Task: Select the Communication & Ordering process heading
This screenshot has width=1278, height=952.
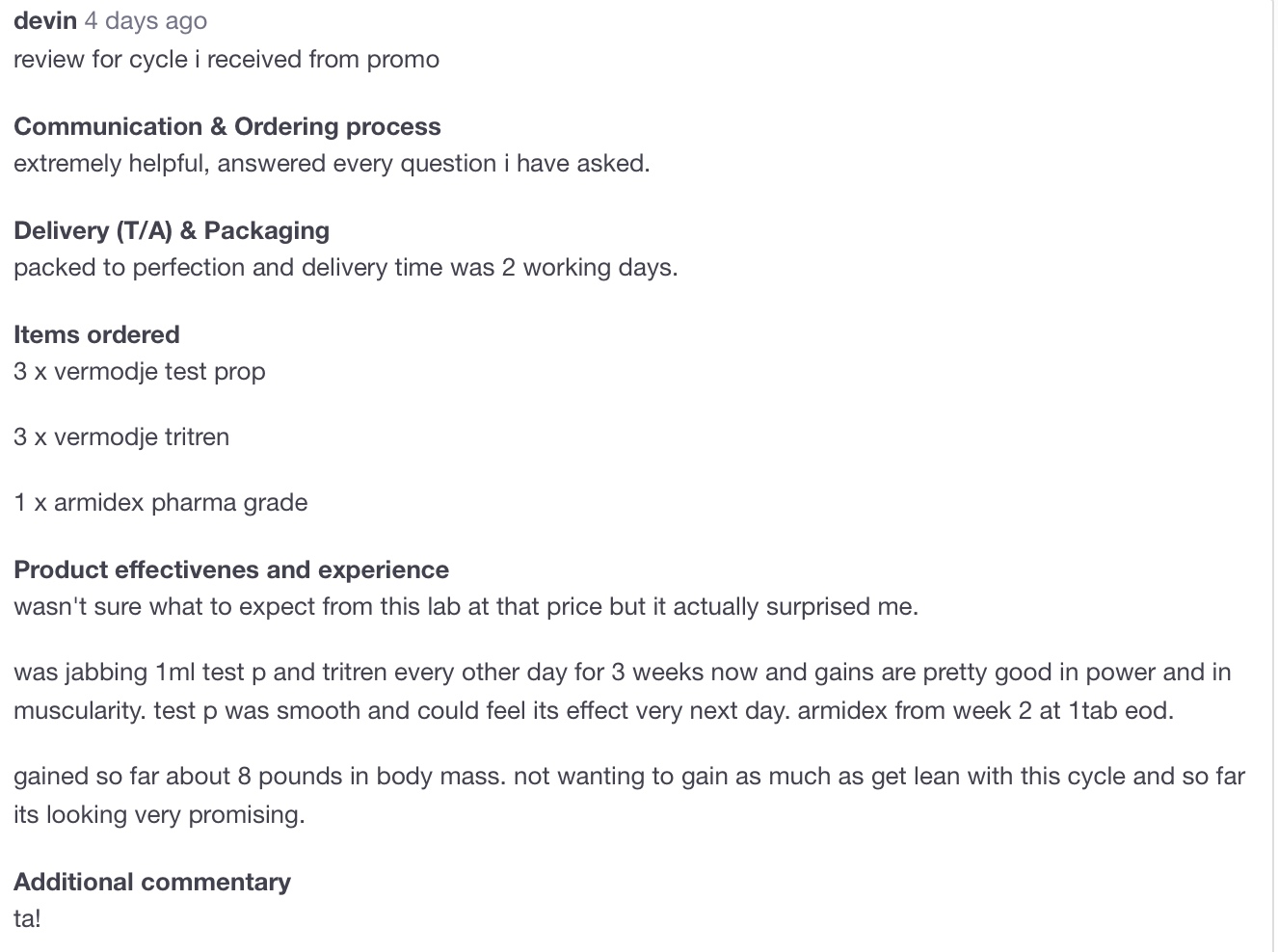Action: point(227,126)
